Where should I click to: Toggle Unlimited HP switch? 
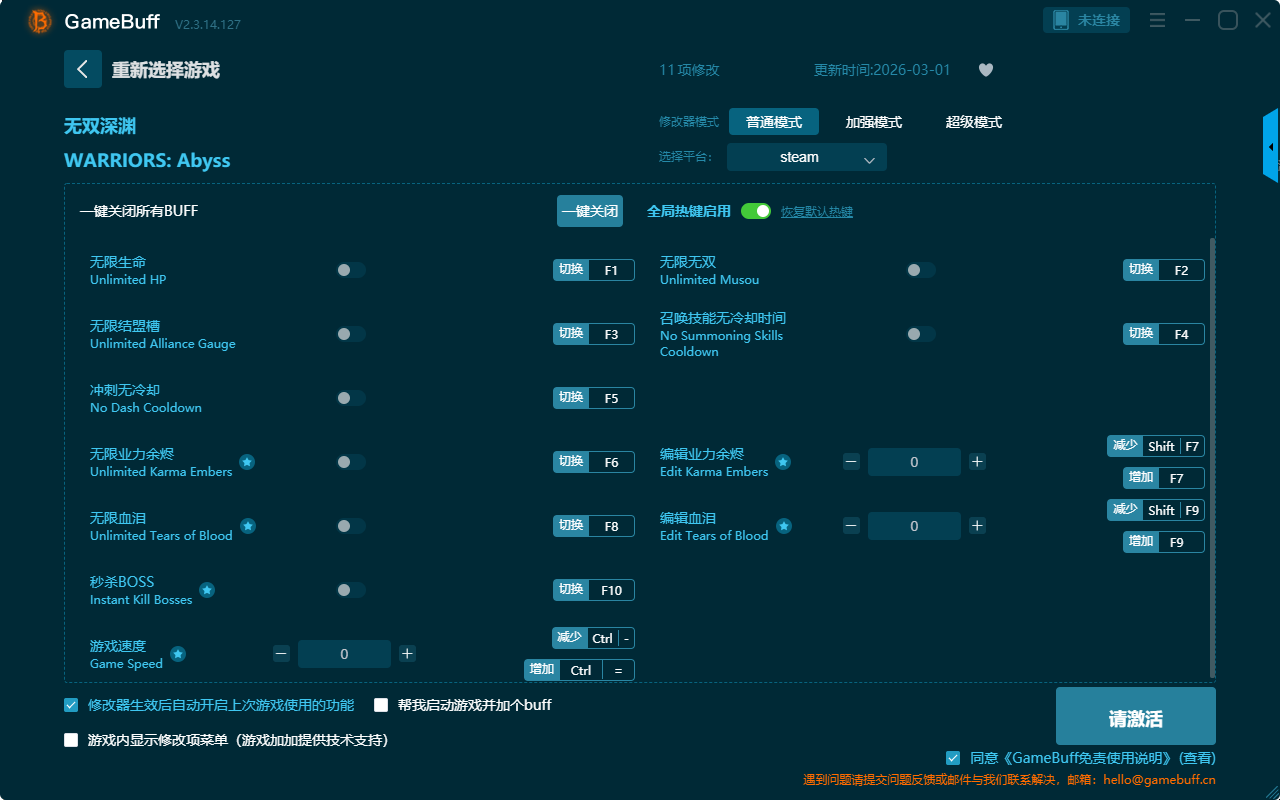[x=351, y=270]
